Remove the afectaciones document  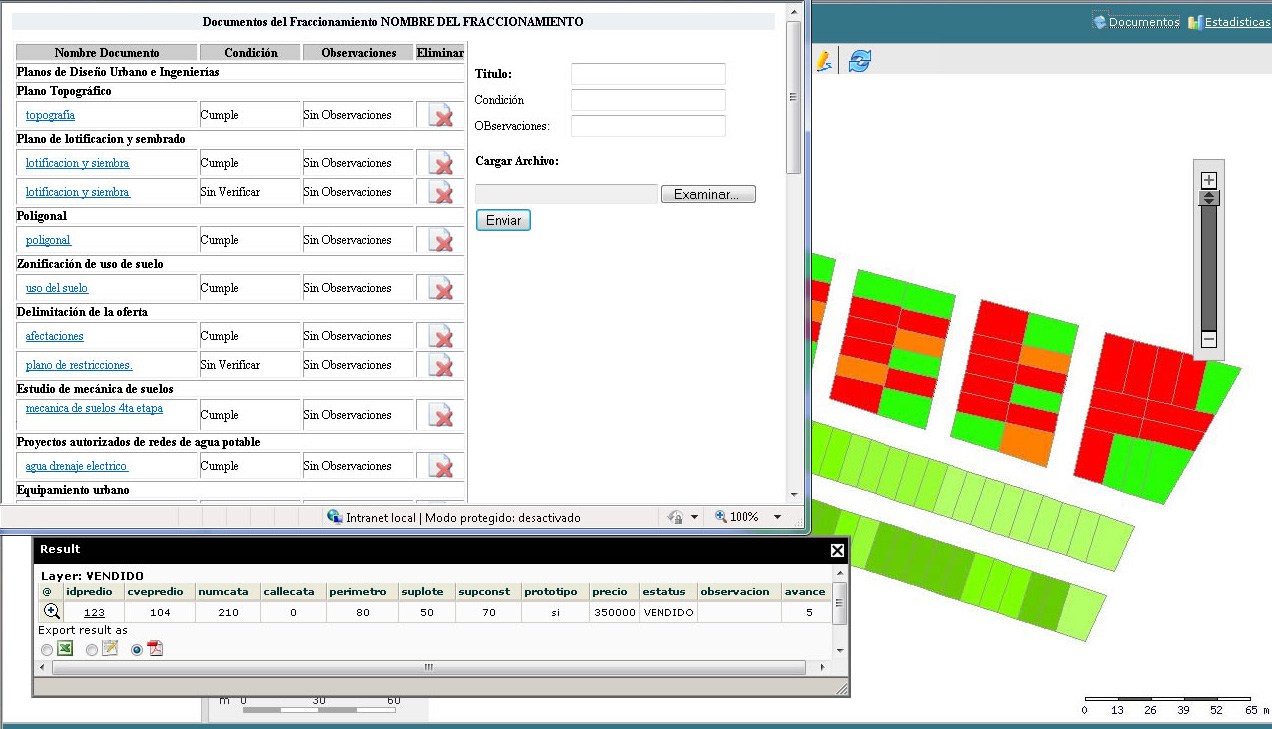click(440, 336)
